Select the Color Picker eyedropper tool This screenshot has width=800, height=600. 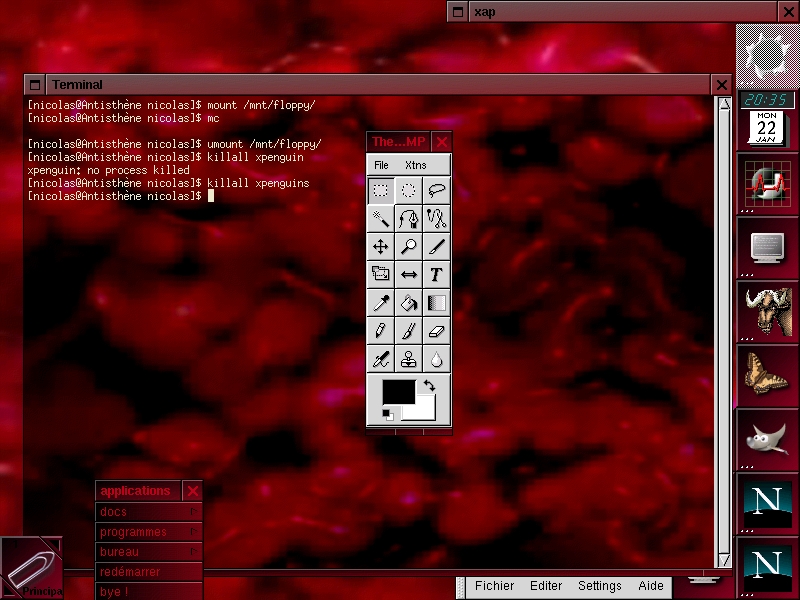pos(381,303)
